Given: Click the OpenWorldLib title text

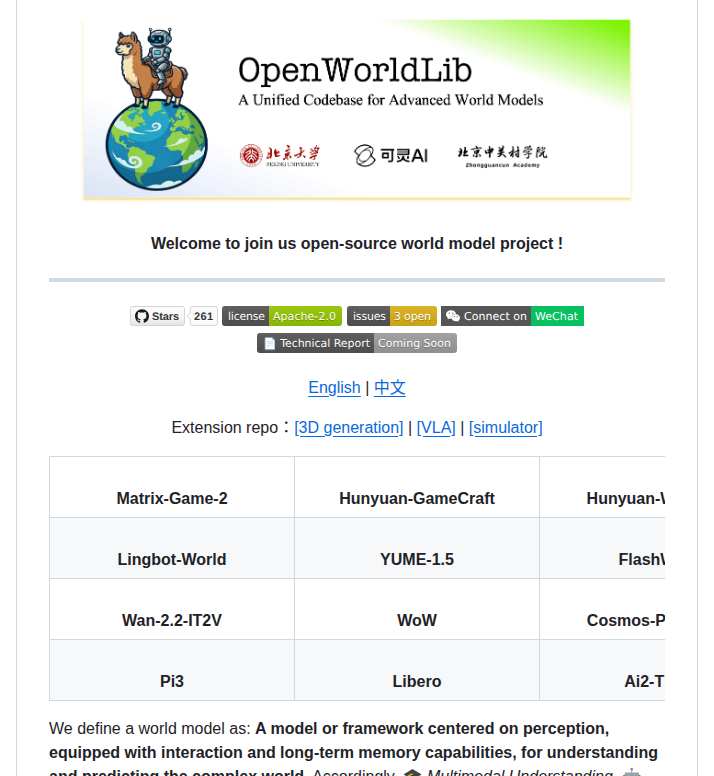Looking at the screenshot, I should coord(355,70).
